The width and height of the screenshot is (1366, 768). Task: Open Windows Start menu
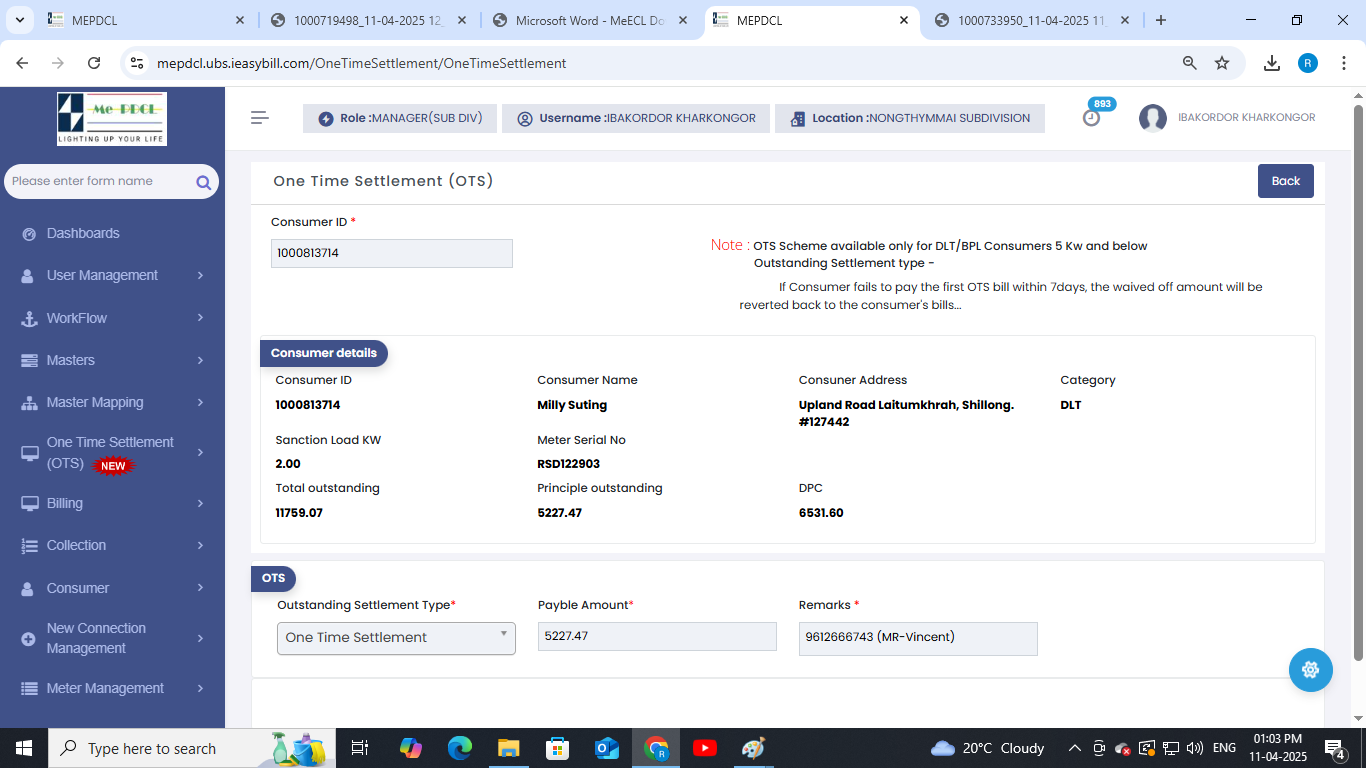(24, 748)
